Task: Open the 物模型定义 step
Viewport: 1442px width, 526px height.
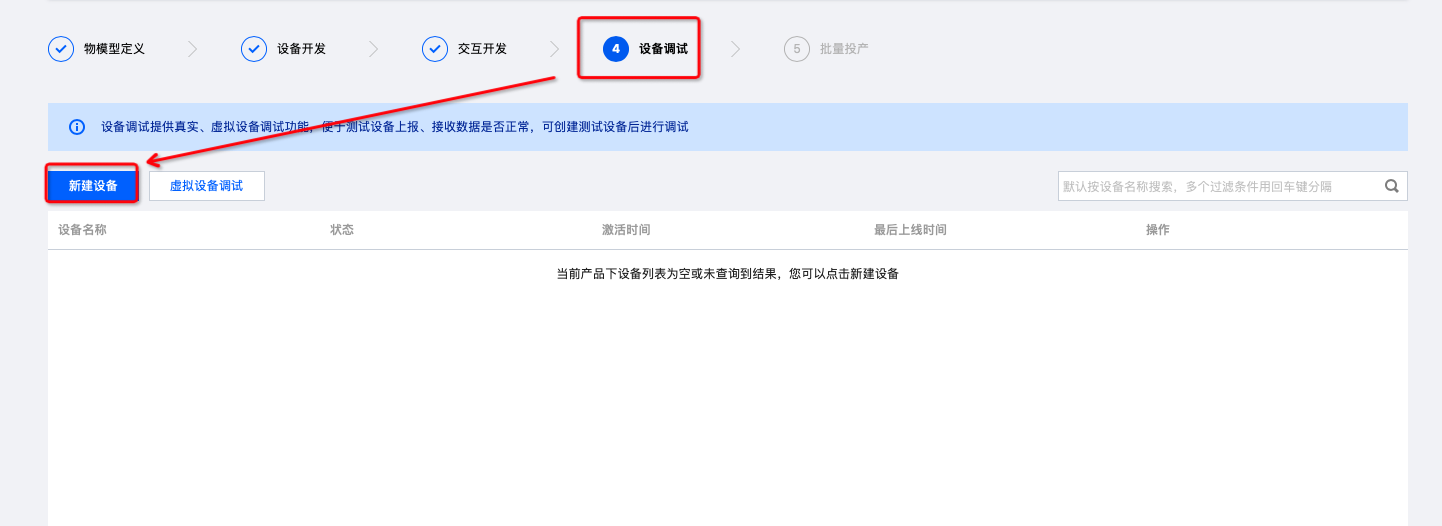Action: 114,49
